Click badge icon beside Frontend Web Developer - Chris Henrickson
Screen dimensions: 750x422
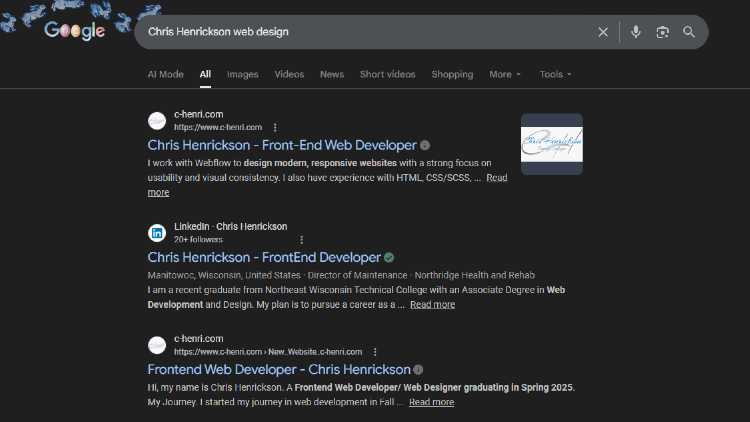pyautogui.click(x=418, y=369)
